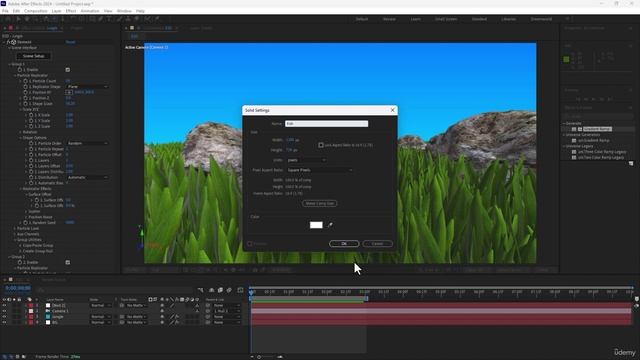Select the Clone Stamp tool
640x360 pixels.
(128, 19)
